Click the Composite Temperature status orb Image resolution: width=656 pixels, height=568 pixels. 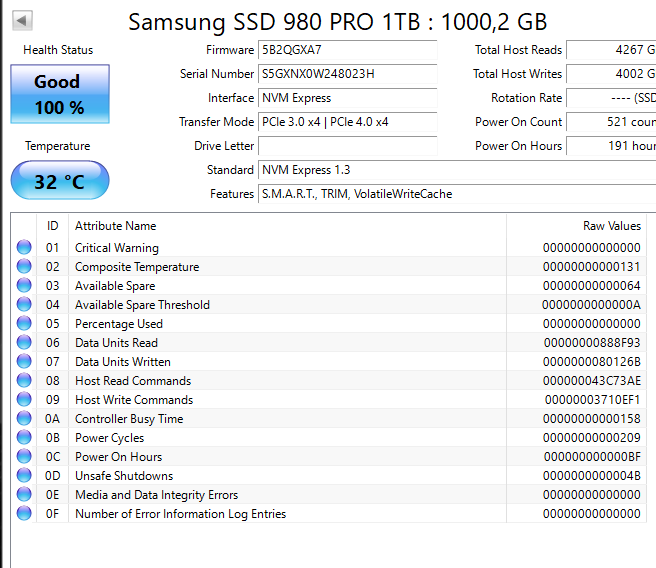24,267
